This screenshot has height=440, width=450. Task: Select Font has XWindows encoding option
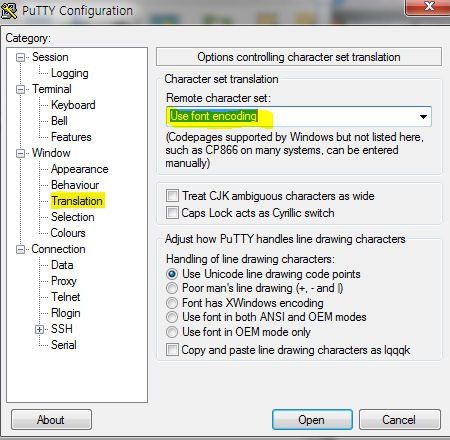[x=172, y=303]
